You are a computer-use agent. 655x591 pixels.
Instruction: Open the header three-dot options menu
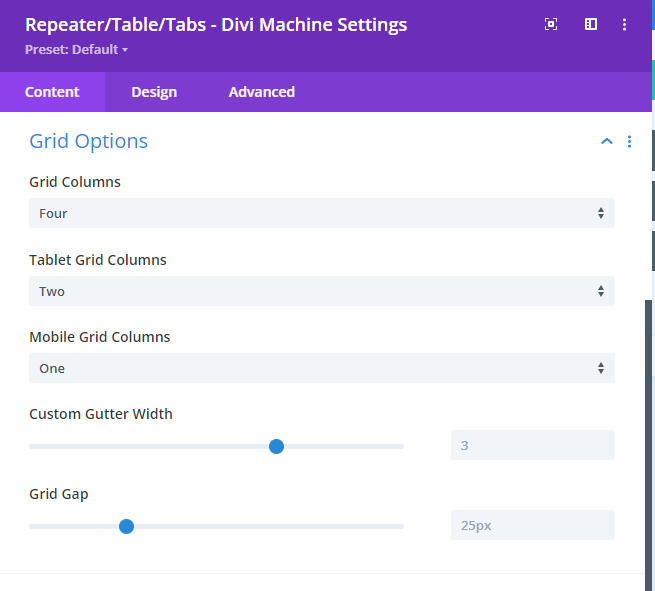click(x=626, y=25)
